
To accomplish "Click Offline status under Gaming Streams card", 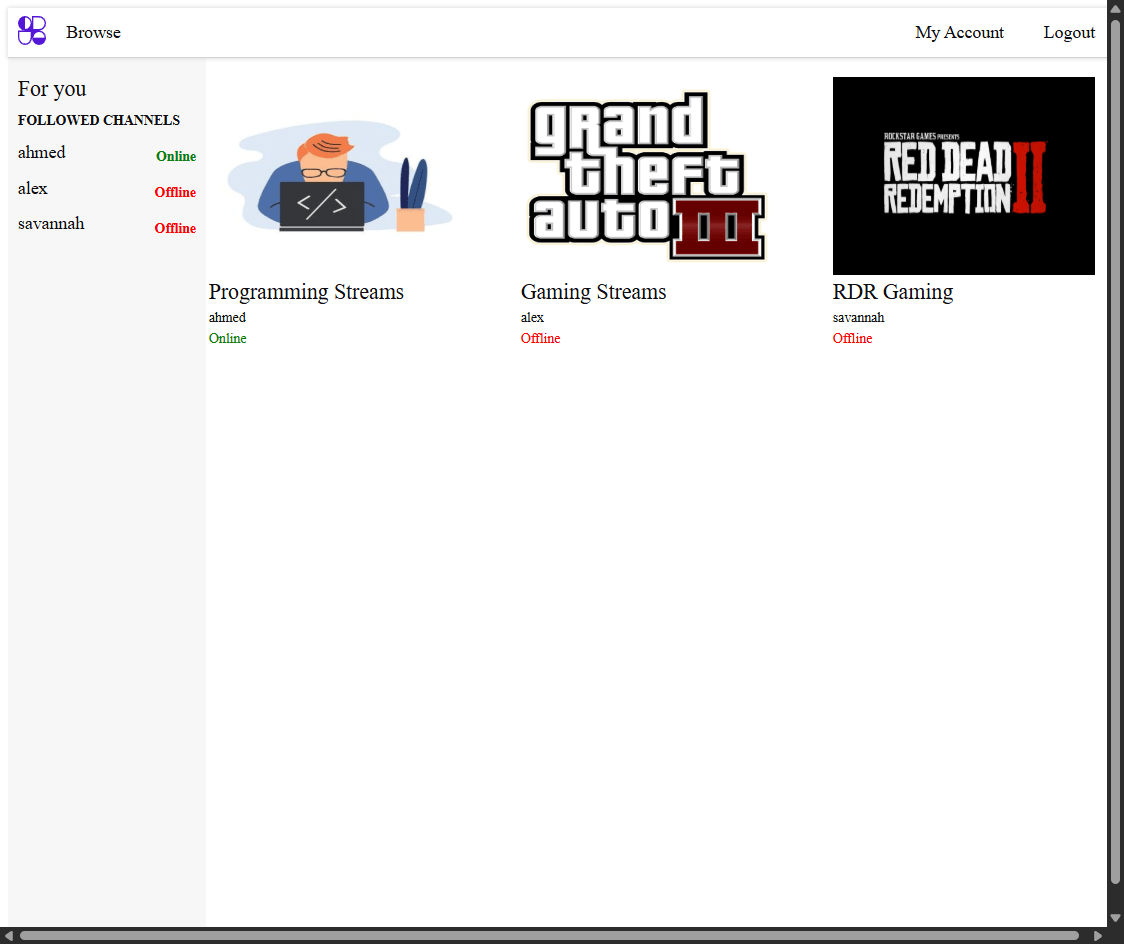I will tap(540, 338).
